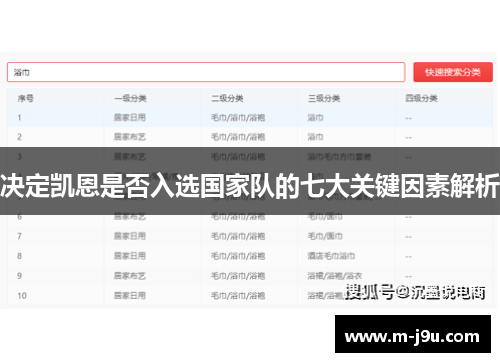
Task: Click the 一级分类 column header
Action: [130, 98]
